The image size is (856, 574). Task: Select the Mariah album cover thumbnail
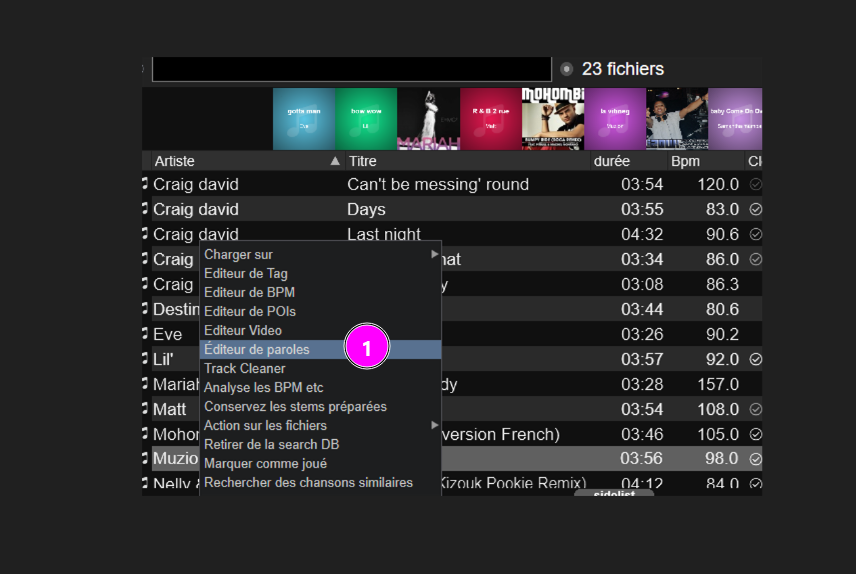[x=428, y=119]
